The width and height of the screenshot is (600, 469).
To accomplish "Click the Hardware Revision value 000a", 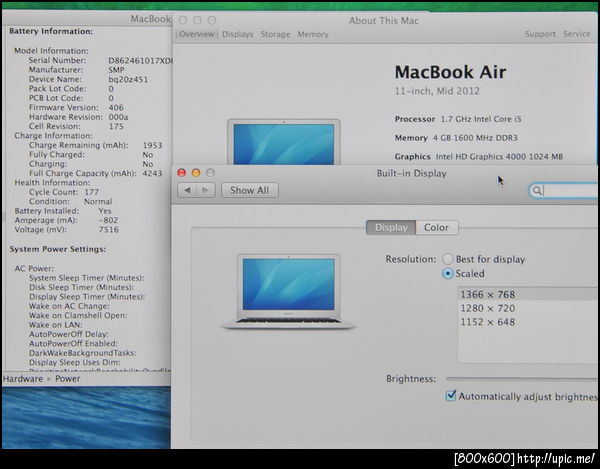I will (118, 117).
